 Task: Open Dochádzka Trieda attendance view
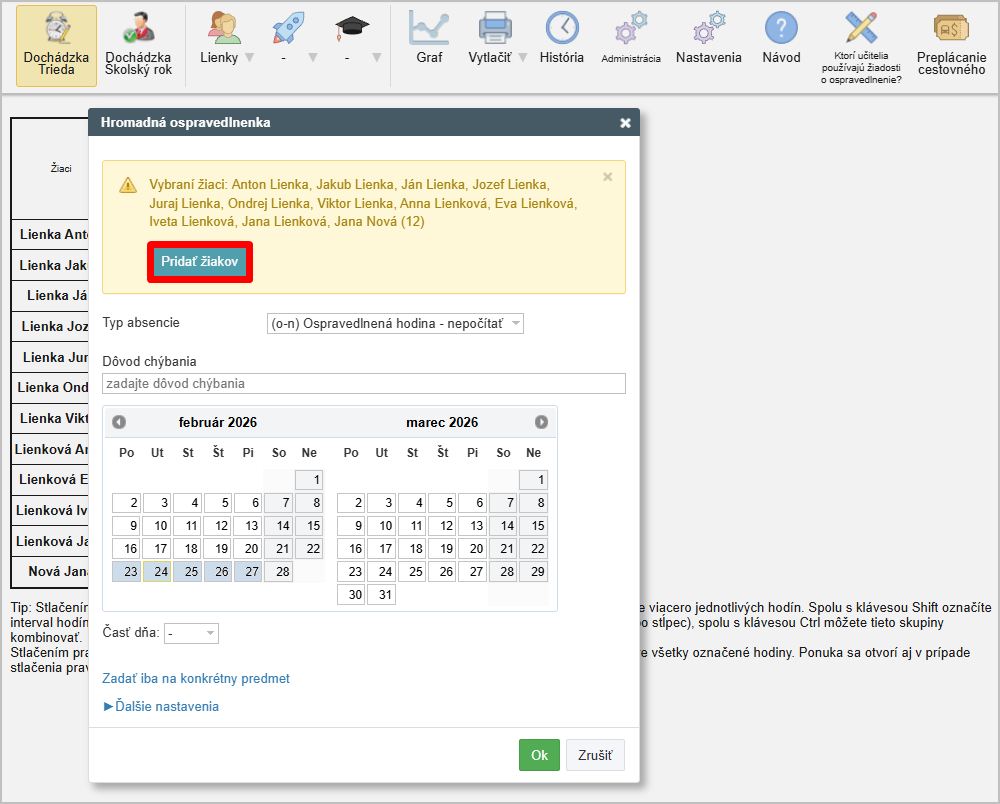point(56,45)
